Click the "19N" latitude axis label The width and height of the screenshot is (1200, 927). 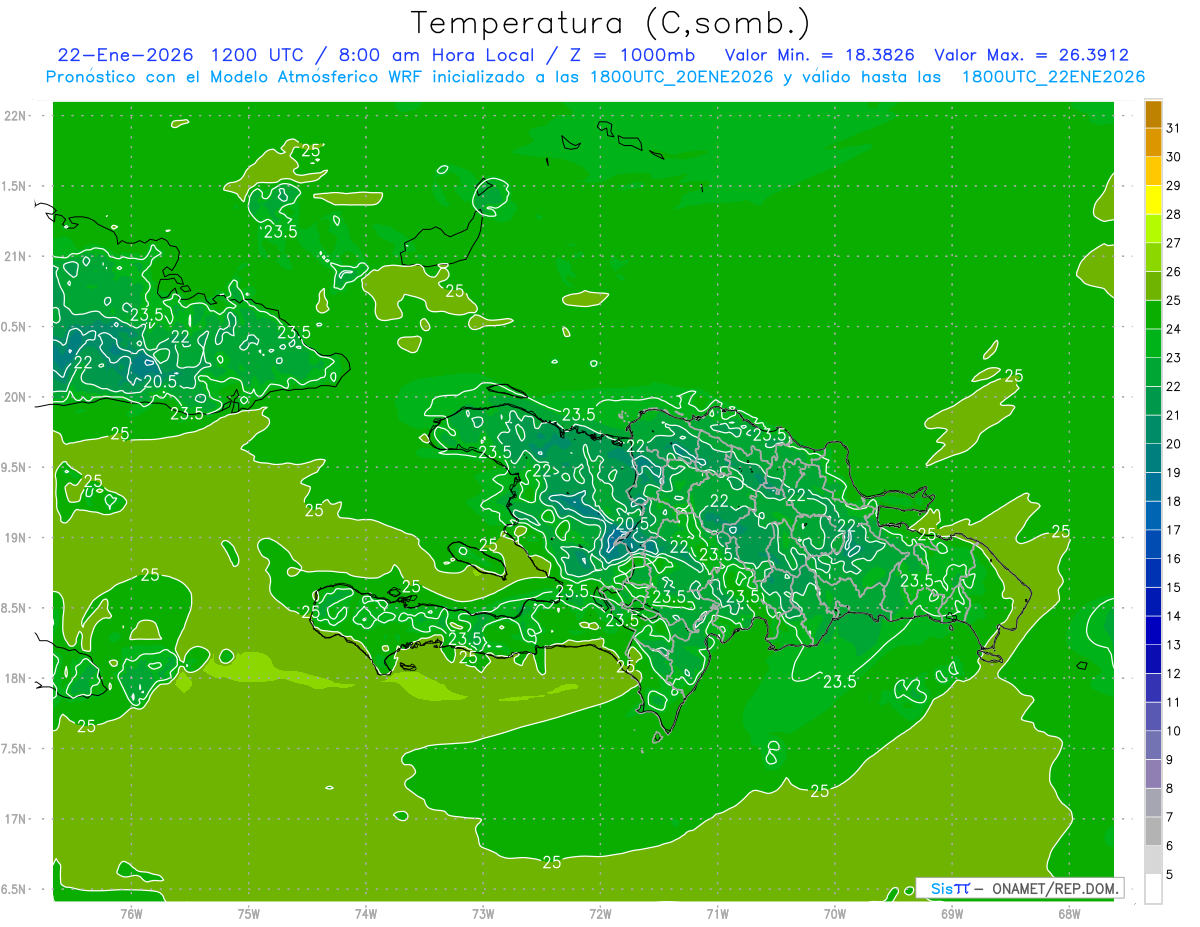point(17,538)
